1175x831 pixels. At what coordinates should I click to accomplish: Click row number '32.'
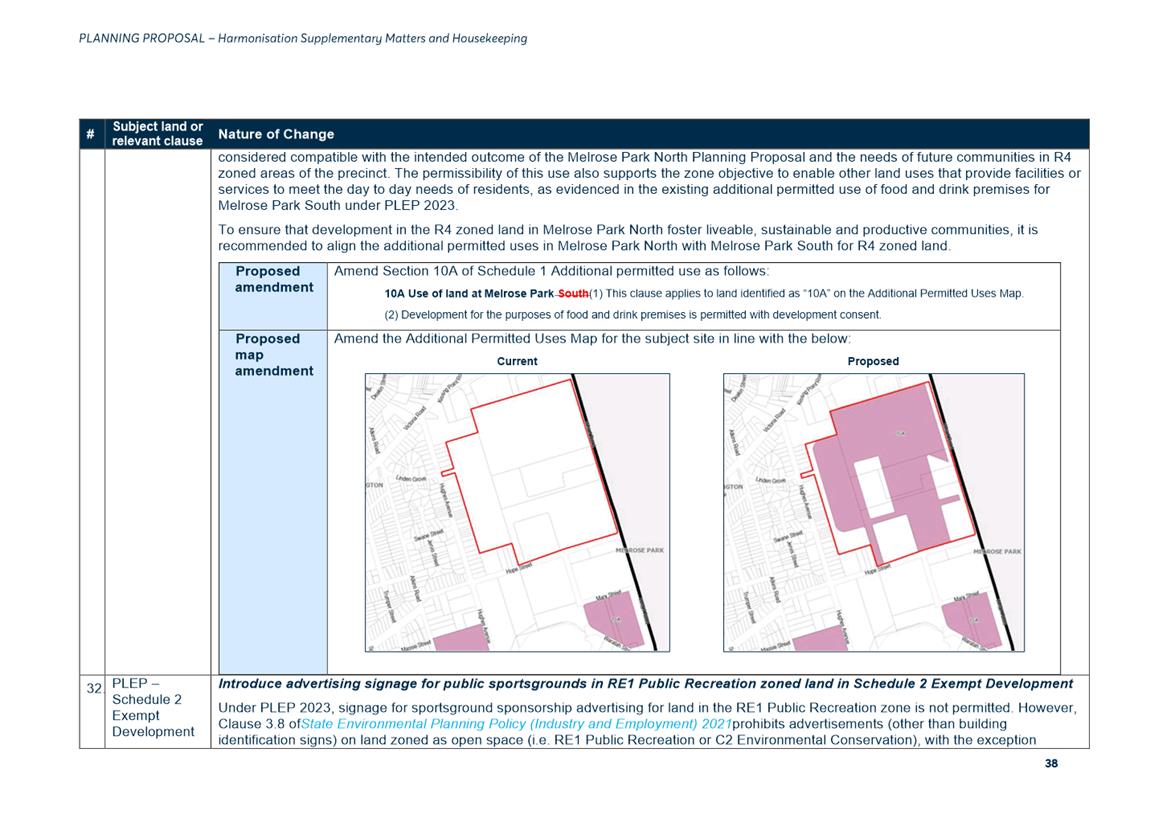tap(94, 689)
